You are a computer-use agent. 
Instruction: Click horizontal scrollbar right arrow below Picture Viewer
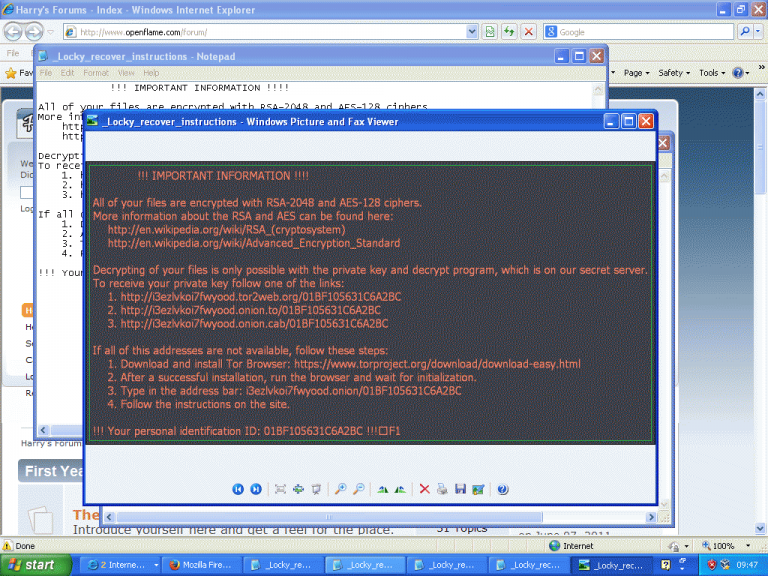click(x=651, y=517)
